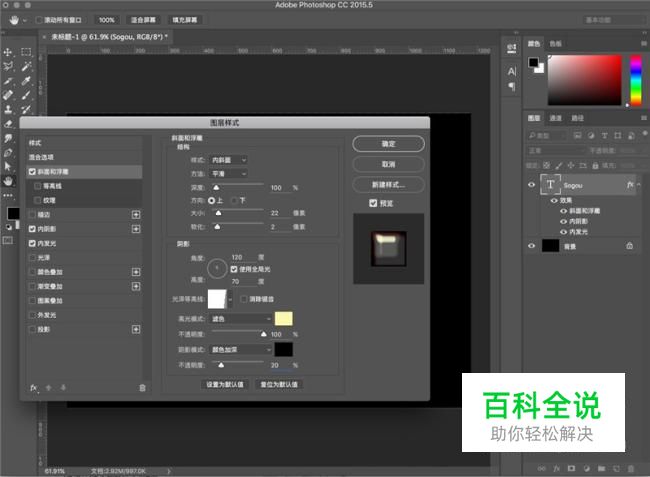
Task: Filter layers by adjustment layers icon
Action: [x=591, y=136]
